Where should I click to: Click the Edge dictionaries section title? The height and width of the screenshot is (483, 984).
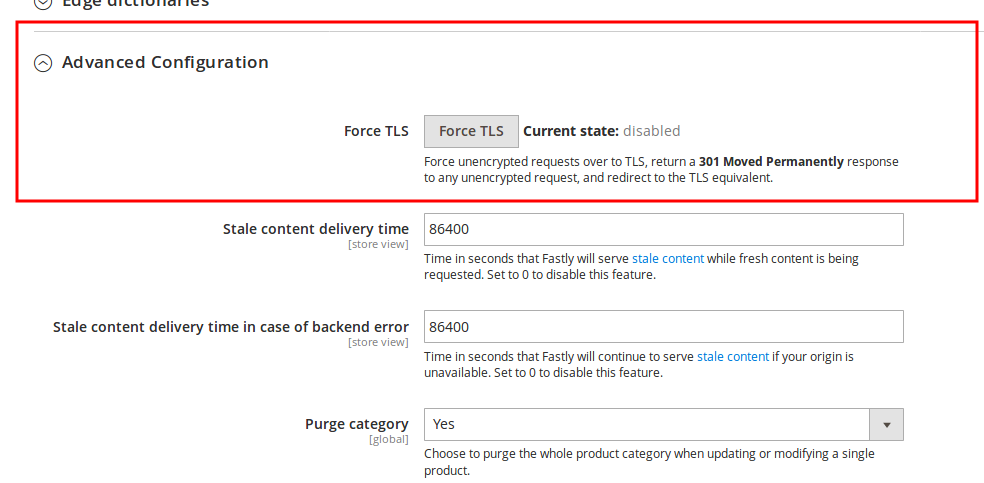click(x=136, y=3)
